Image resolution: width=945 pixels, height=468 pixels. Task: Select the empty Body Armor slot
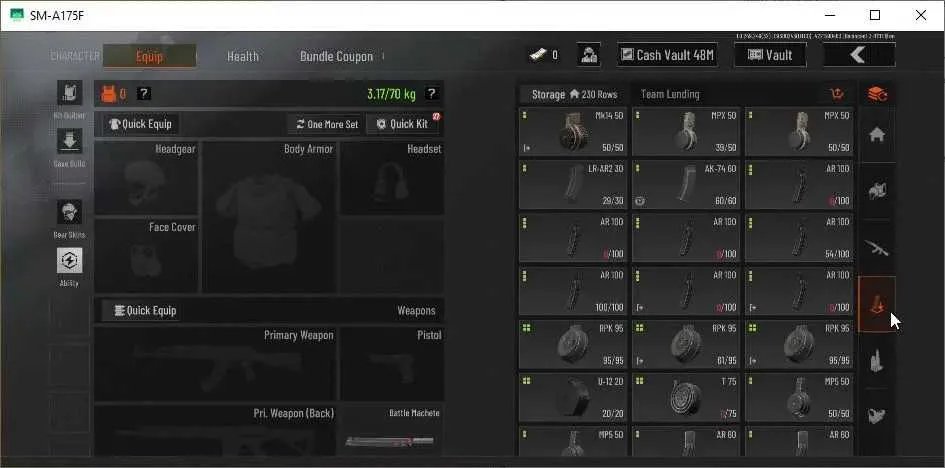[269, 217]
